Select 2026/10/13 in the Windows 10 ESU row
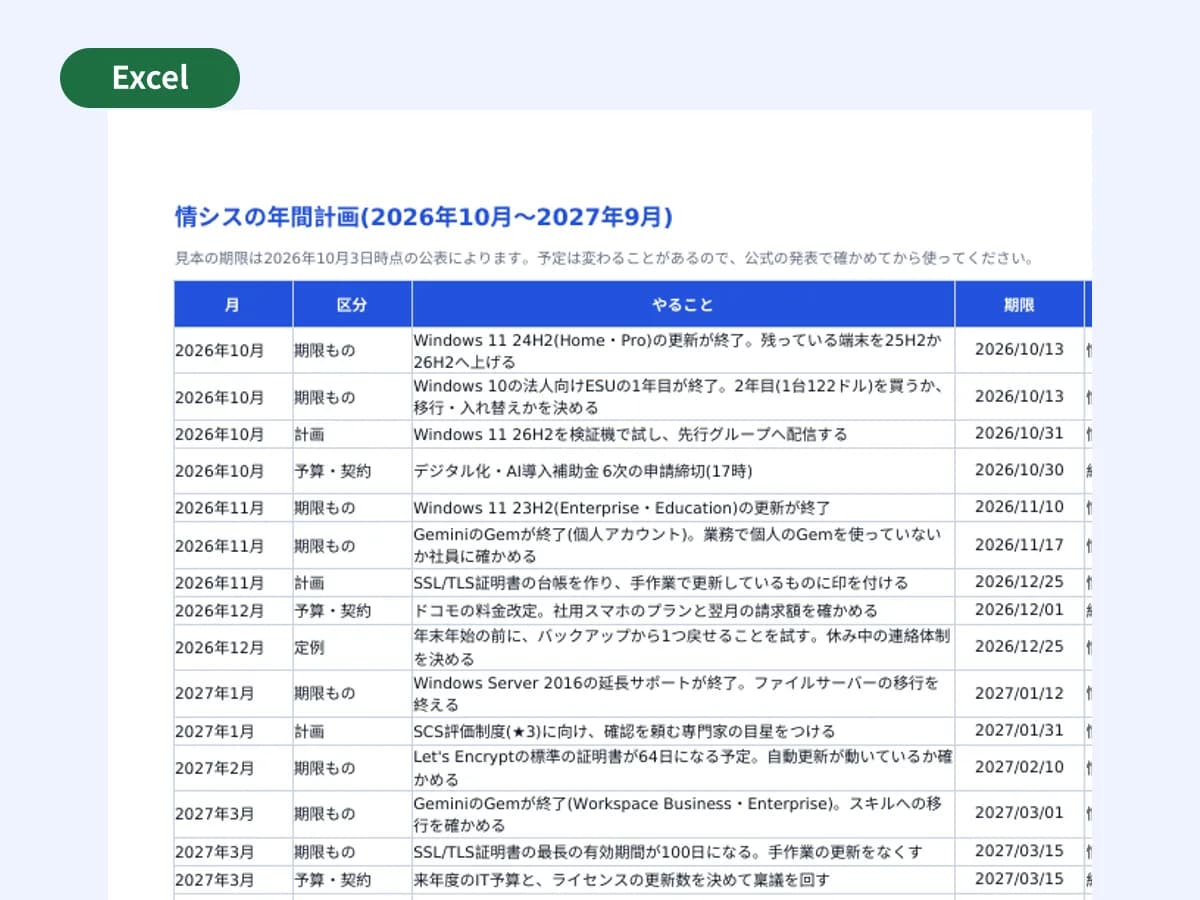The height and width of the screenshot is (900, 1200). pos(1019,396)
